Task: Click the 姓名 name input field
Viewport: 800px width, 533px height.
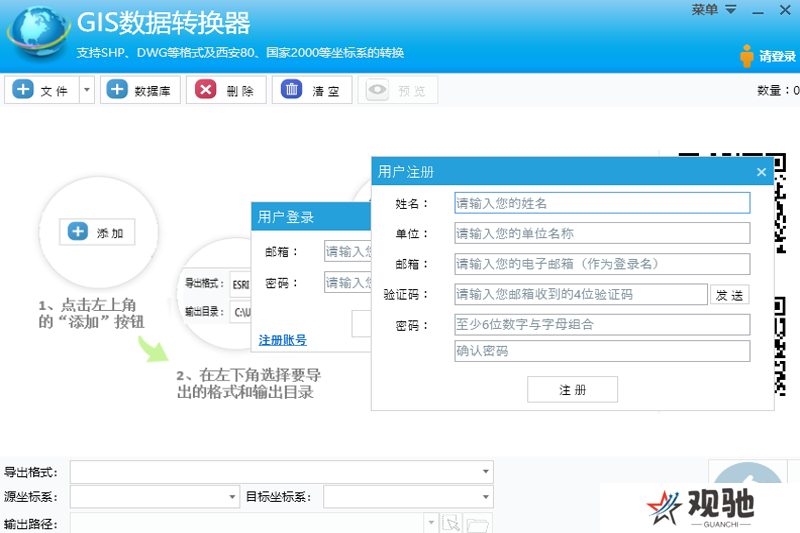Action: [602, 203]
